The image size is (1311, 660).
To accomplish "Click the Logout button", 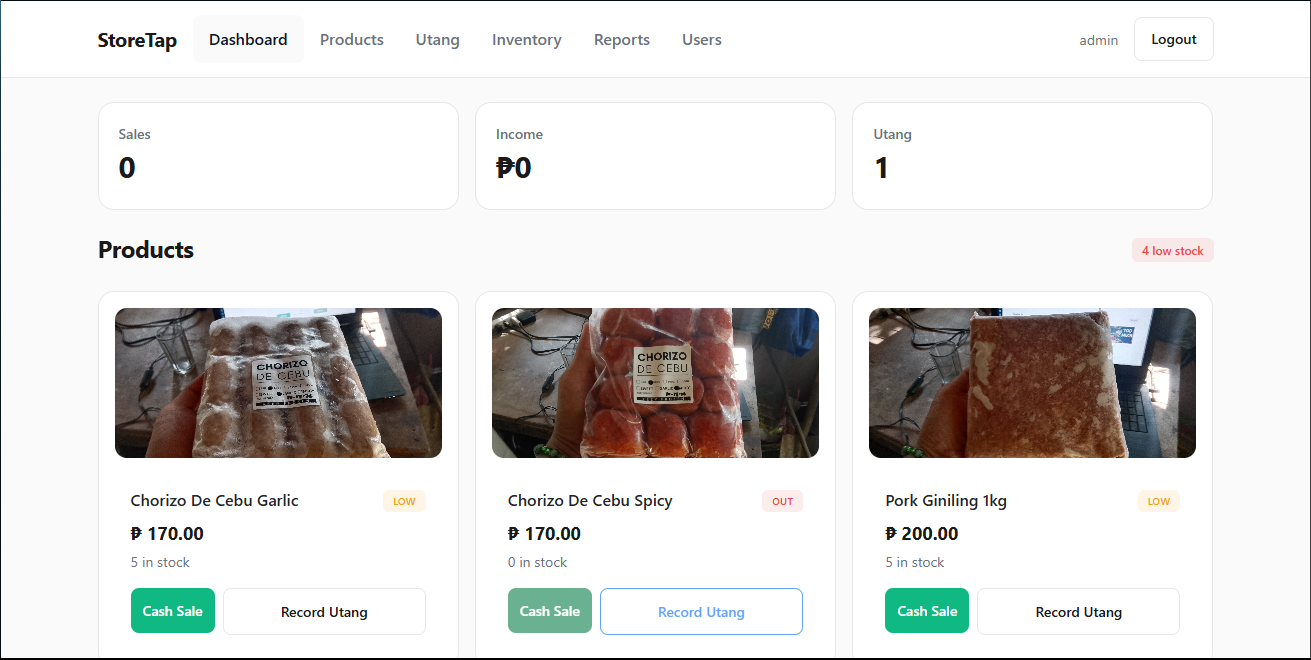I will [1173, 39].
